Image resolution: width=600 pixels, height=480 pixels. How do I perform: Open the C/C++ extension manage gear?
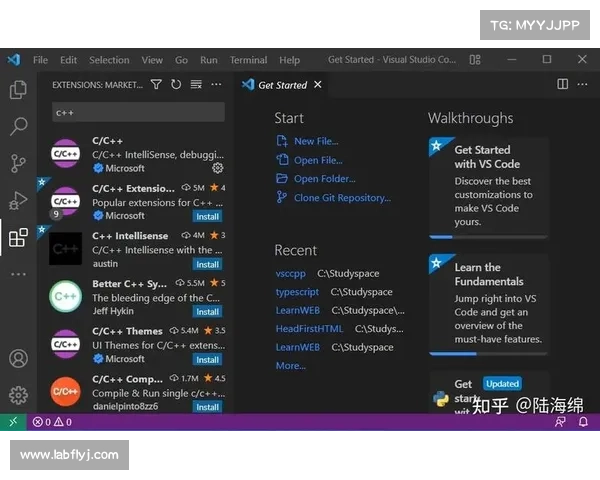(x=218, y=168)
